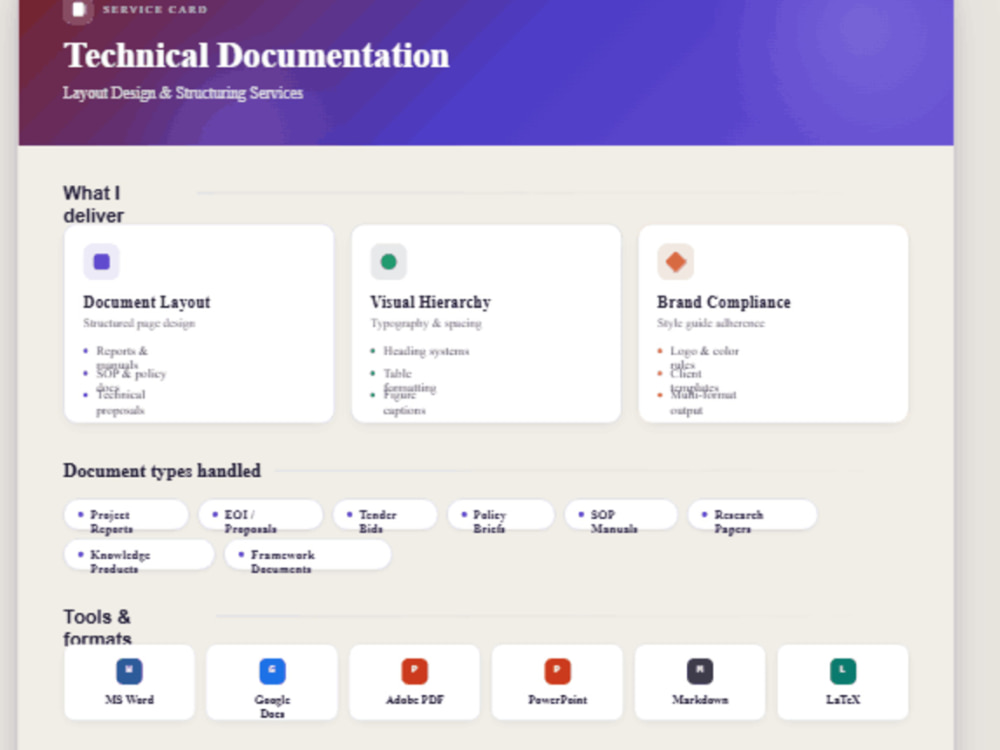Click the Service Card badge icon

[x=78, y=10]
